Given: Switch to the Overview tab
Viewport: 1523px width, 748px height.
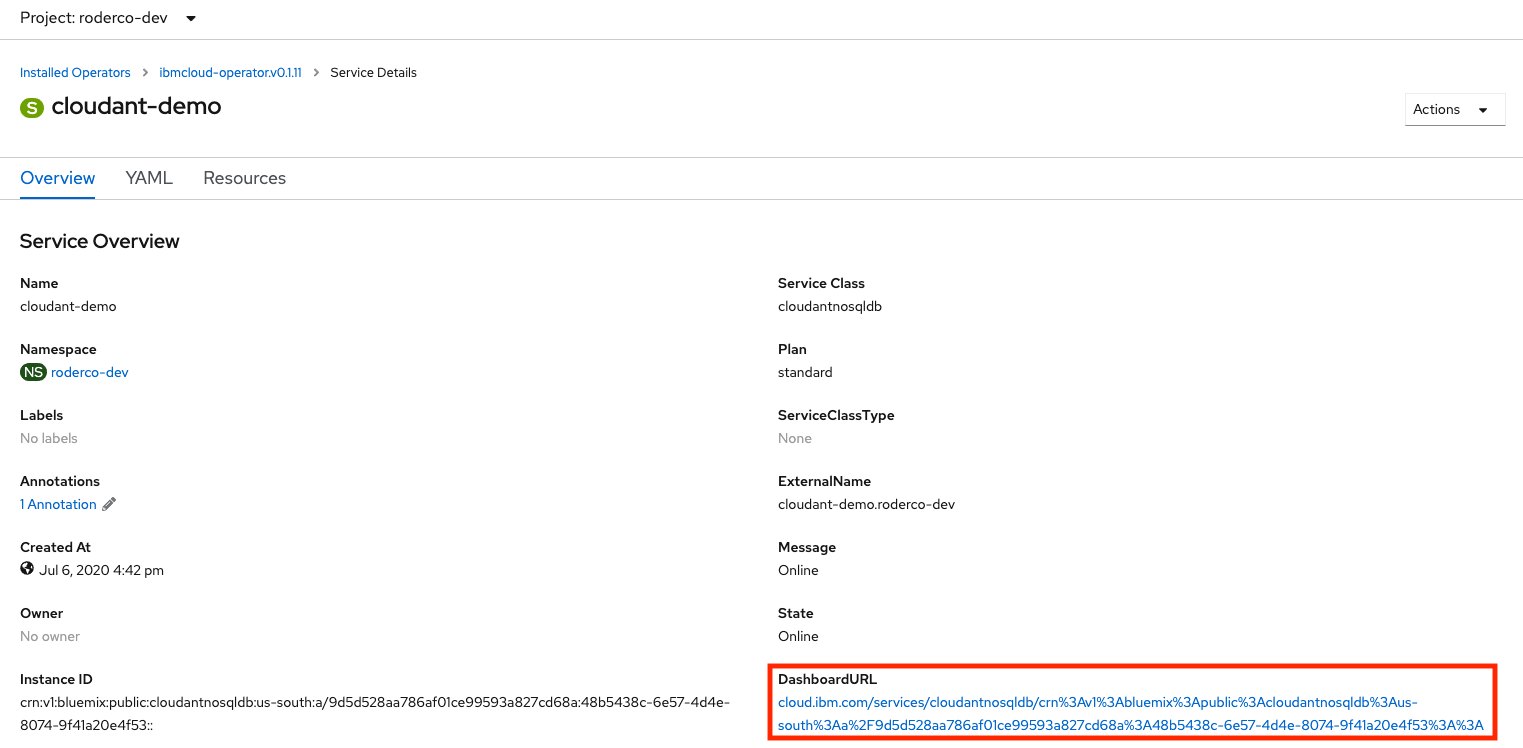Looking at the screenshot, I should click(58, 178).
